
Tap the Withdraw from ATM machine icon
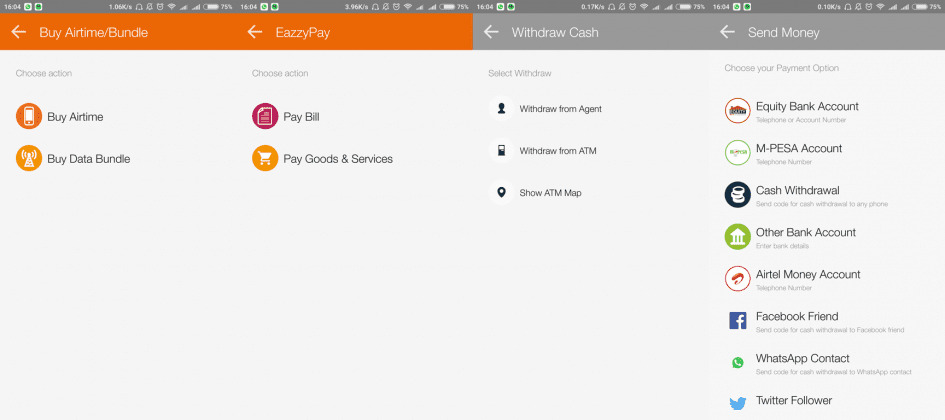[501, 151]
